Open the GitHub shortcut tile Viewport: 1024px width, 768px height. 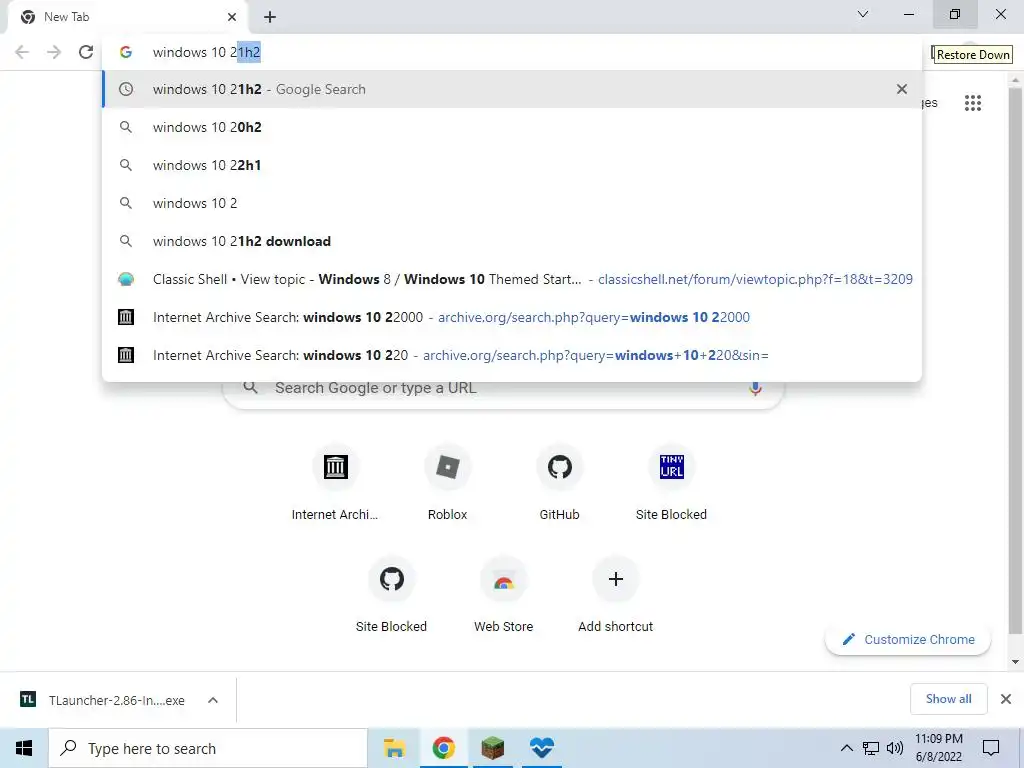[559, 483]
